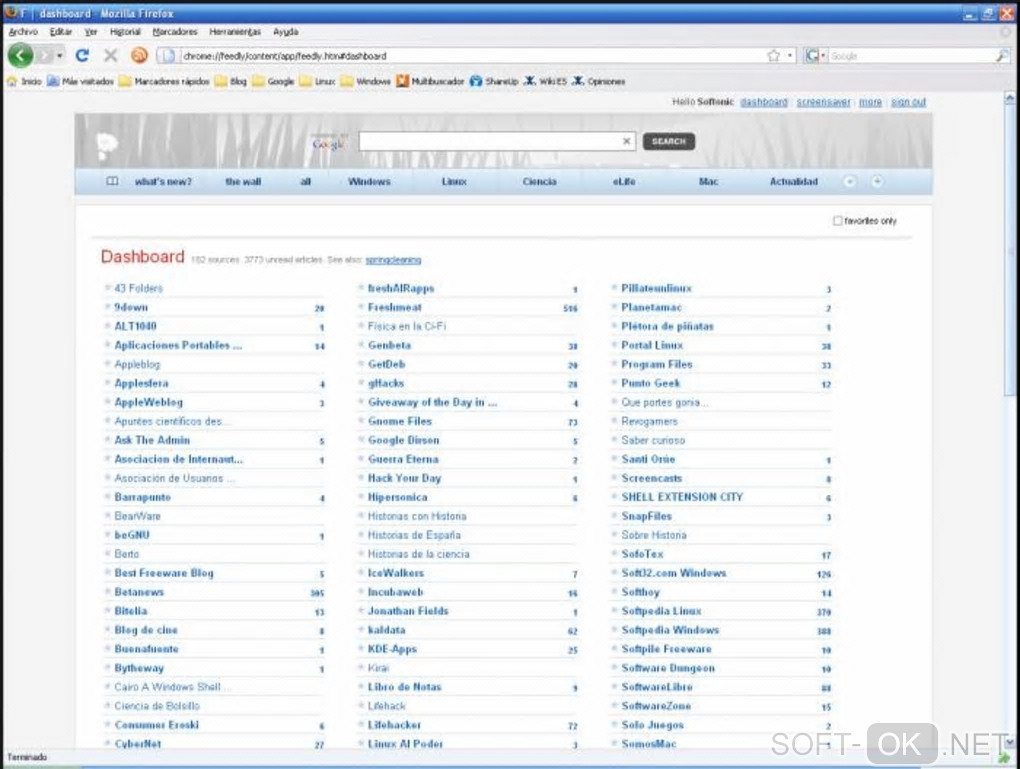Click the Forward navigation arrow
The image size is (1020, 769).
[44, 56]
